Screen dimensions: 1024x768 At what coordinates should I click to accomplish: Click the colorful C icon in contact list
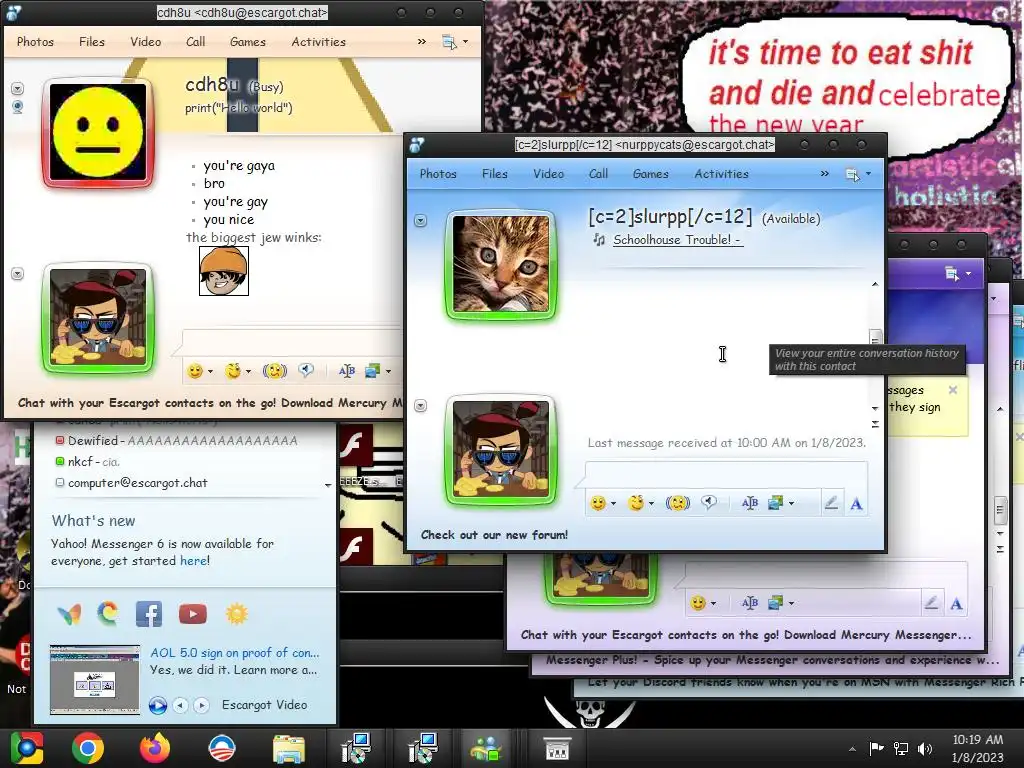108,614
